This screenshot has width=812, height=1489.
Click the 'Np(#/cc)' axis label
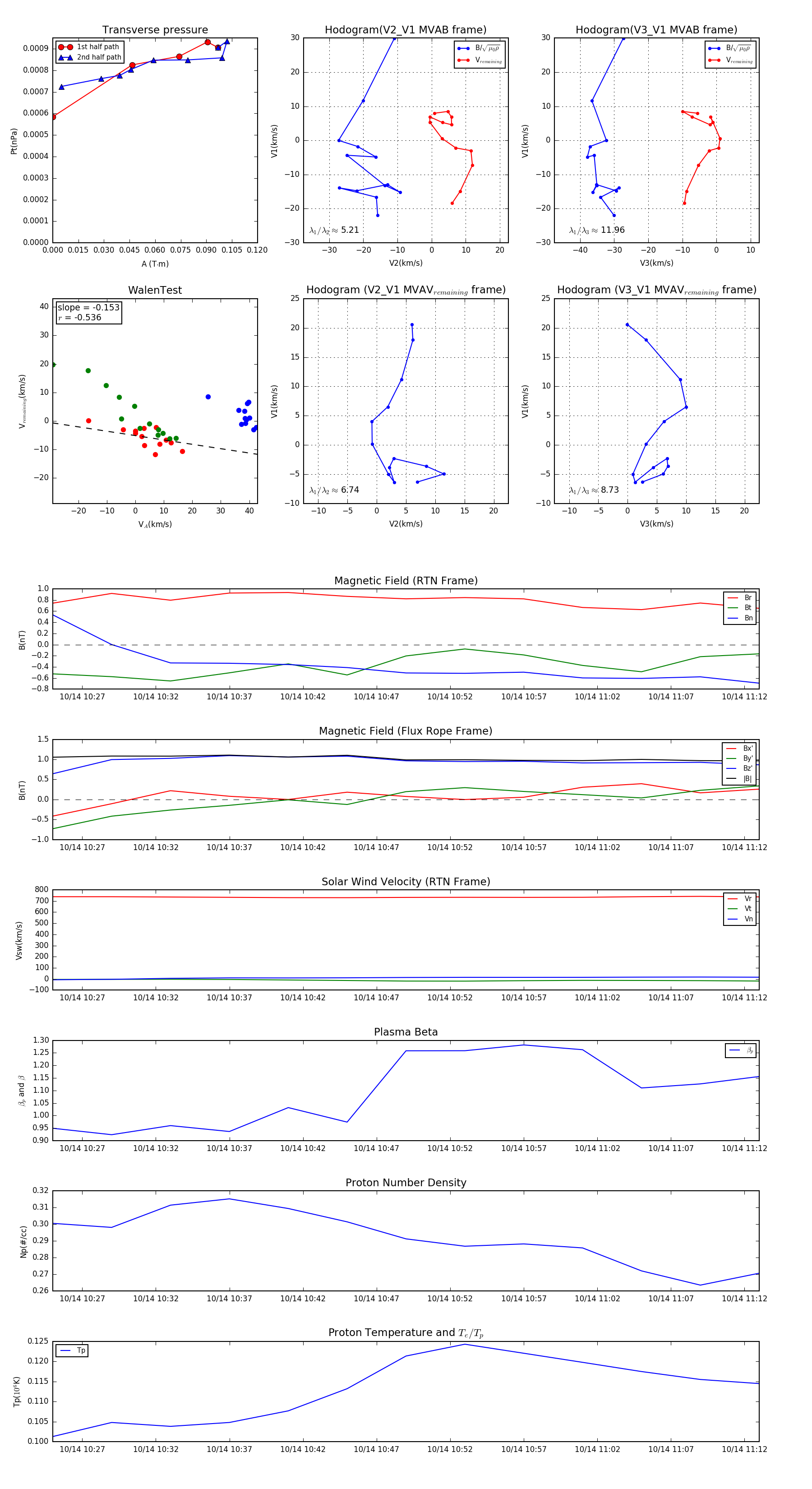pos(24,1242)
